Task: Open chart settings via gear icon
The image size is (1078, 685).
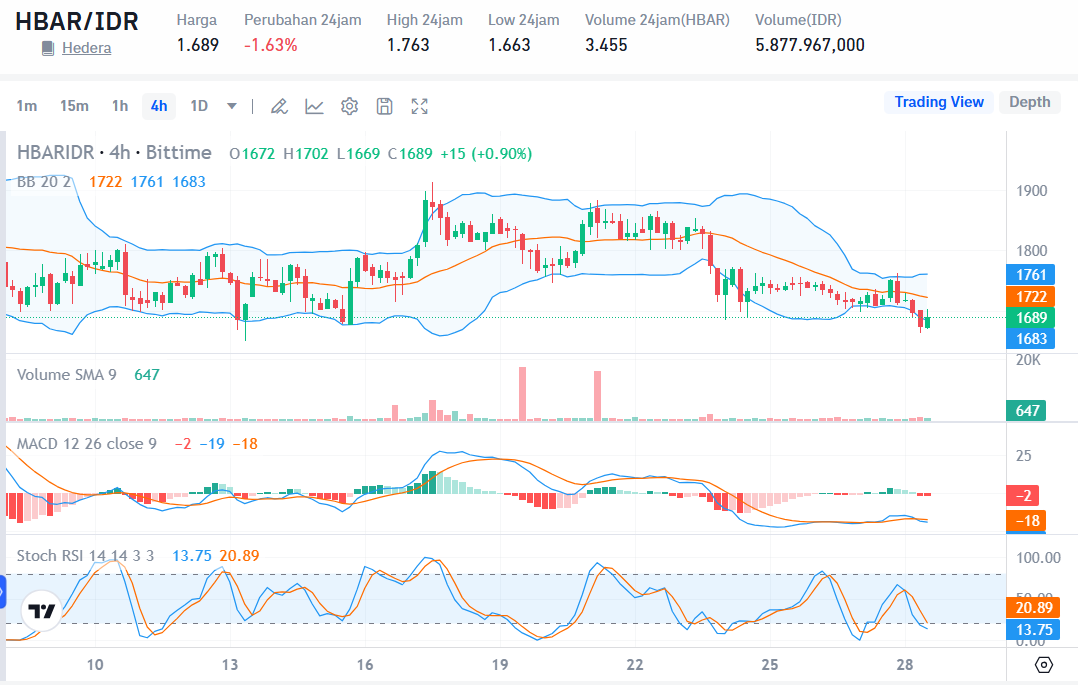Action: 349,105
